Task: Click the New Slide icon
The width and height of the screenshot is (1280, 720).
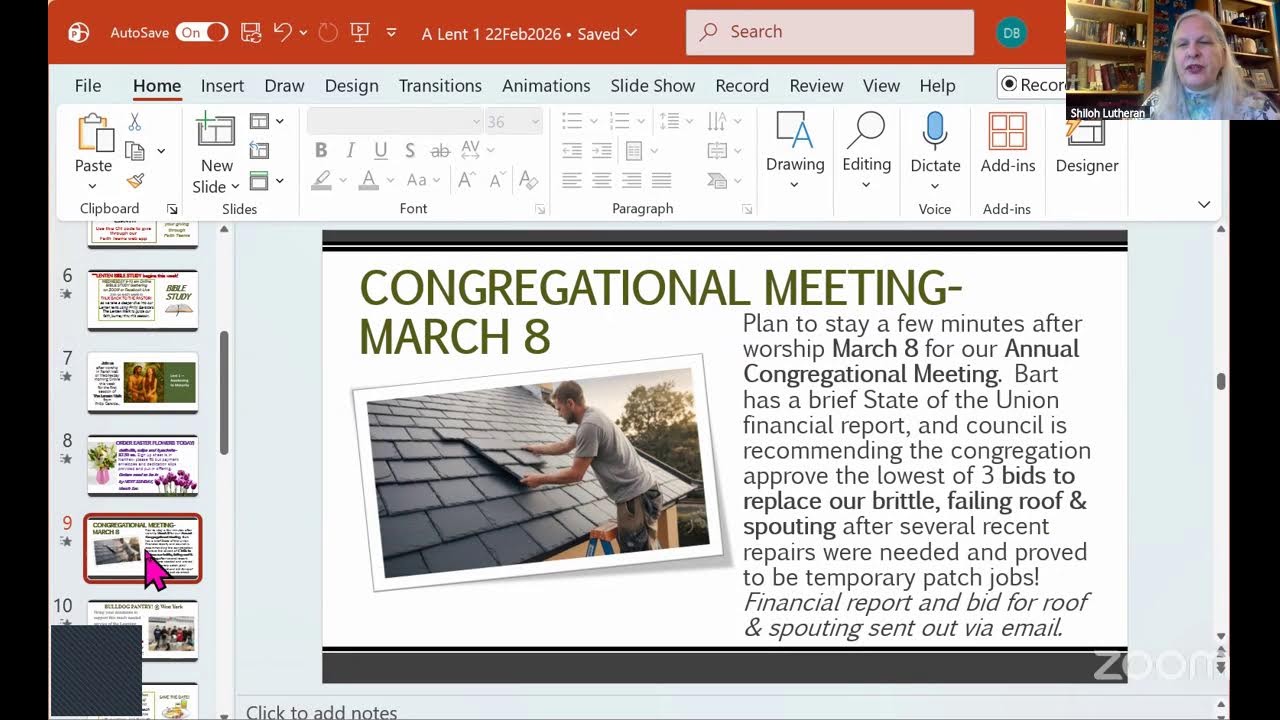Action: [x=216, y=132]
